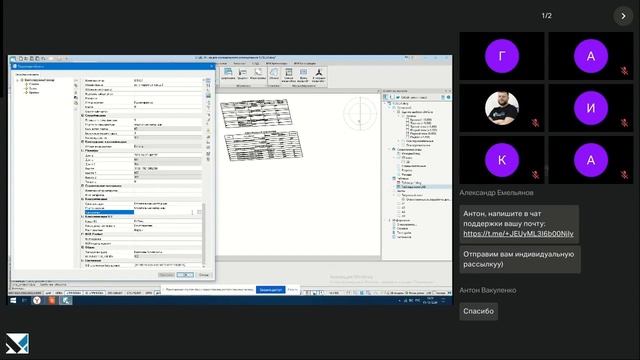
Task: Open the orange app on the shared taskbar
Action: [51, 300]
